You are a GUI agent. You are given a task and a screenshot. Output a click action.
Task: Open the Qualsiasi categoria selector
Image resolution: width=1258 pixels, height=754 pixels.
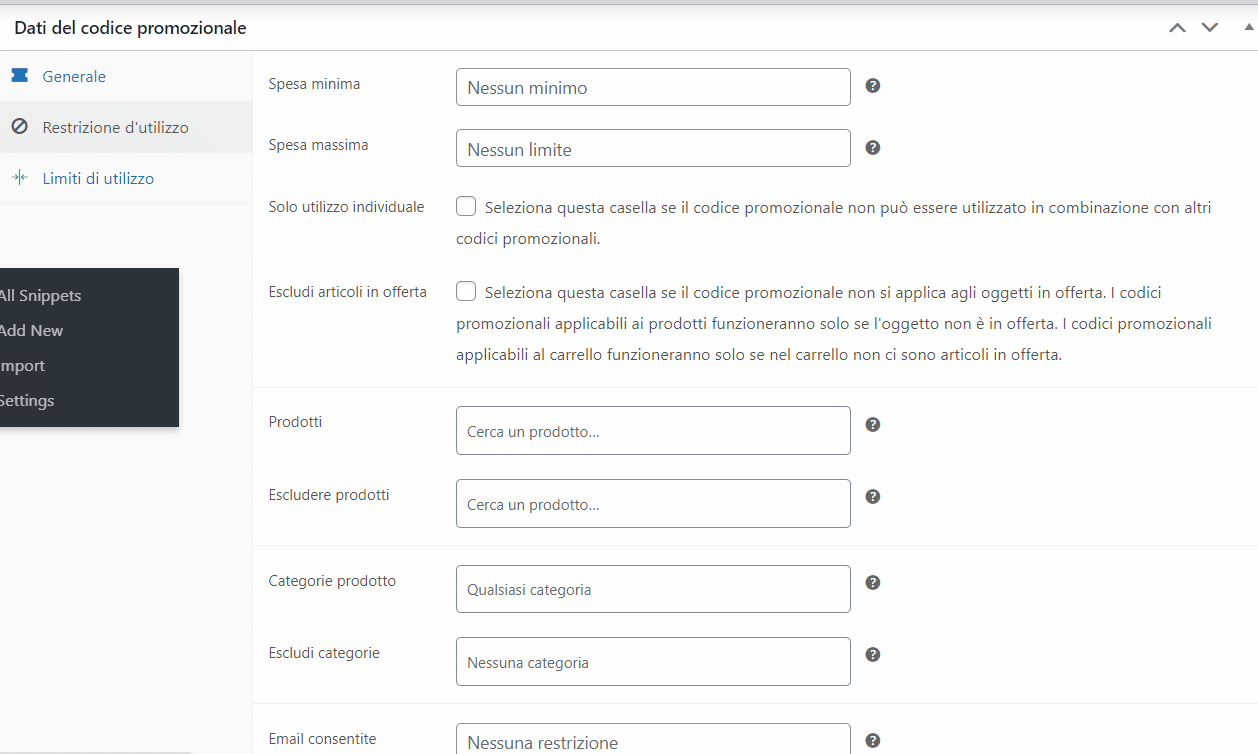click(653, 589)
